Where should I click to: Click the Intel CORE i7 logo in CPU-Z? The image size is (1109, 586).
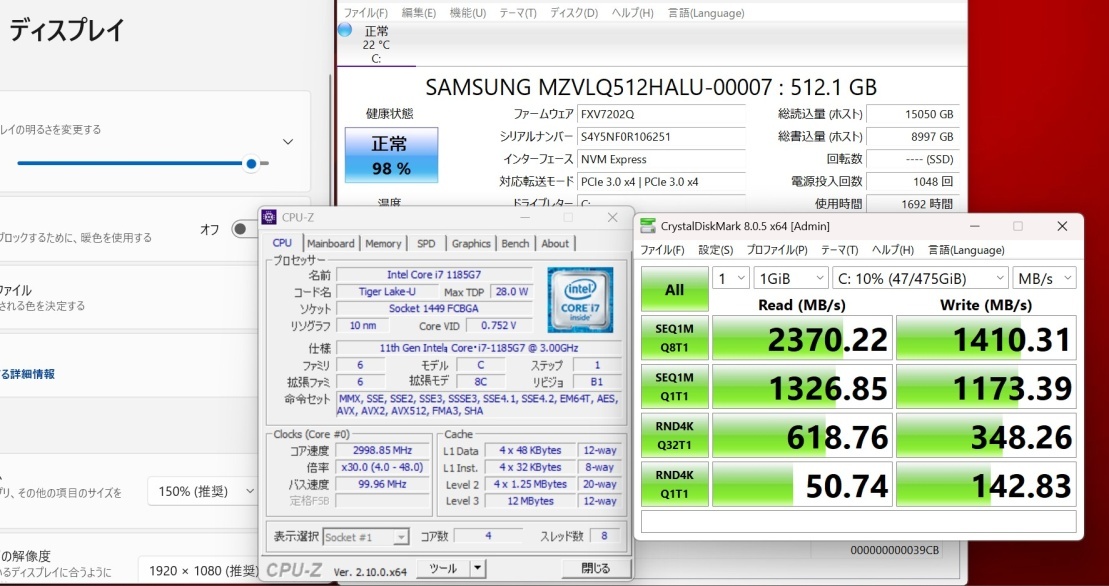[581, 302]
